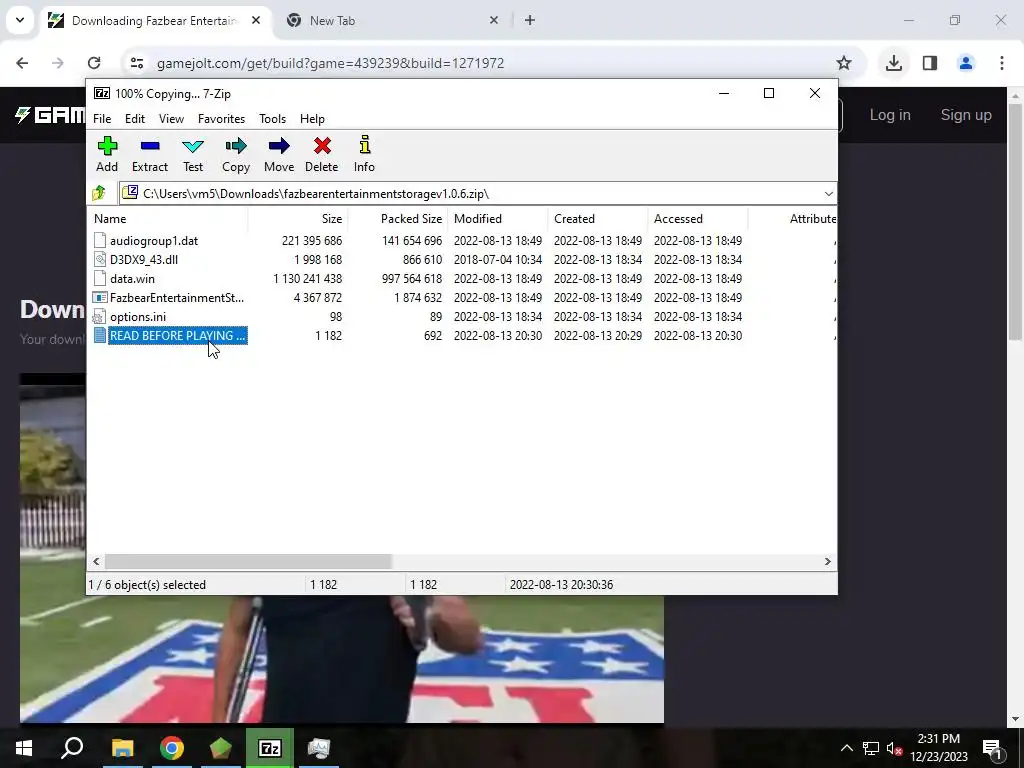The width and height of the screenshot is (1024, 768).
Task: Open the Edit menu
Action: tap(135, 119)
